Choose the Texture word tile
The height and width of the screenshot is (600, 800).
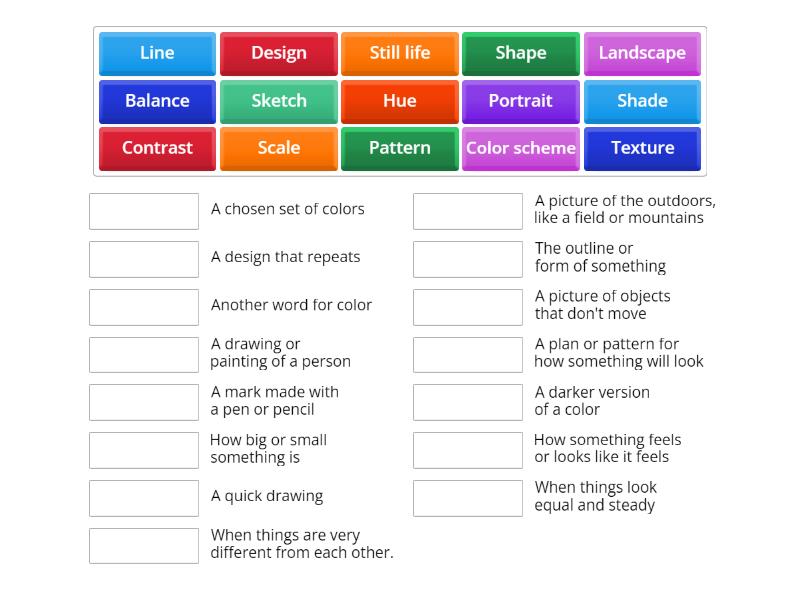[x=642, y=148]
